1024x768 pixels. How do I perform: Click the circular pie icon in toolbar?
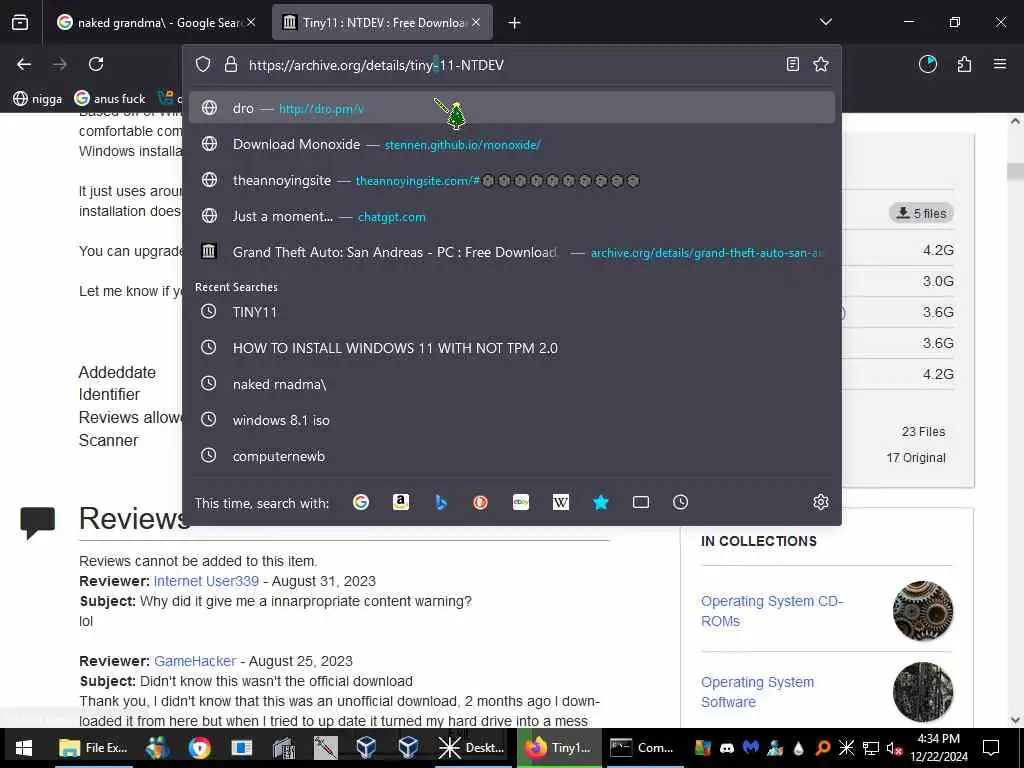(x=927, y=64)
